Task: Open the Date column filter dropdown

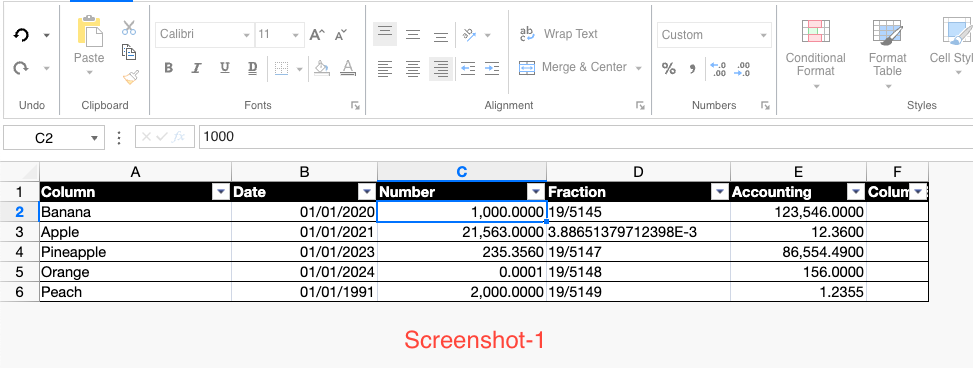Action: pos(367,192)
